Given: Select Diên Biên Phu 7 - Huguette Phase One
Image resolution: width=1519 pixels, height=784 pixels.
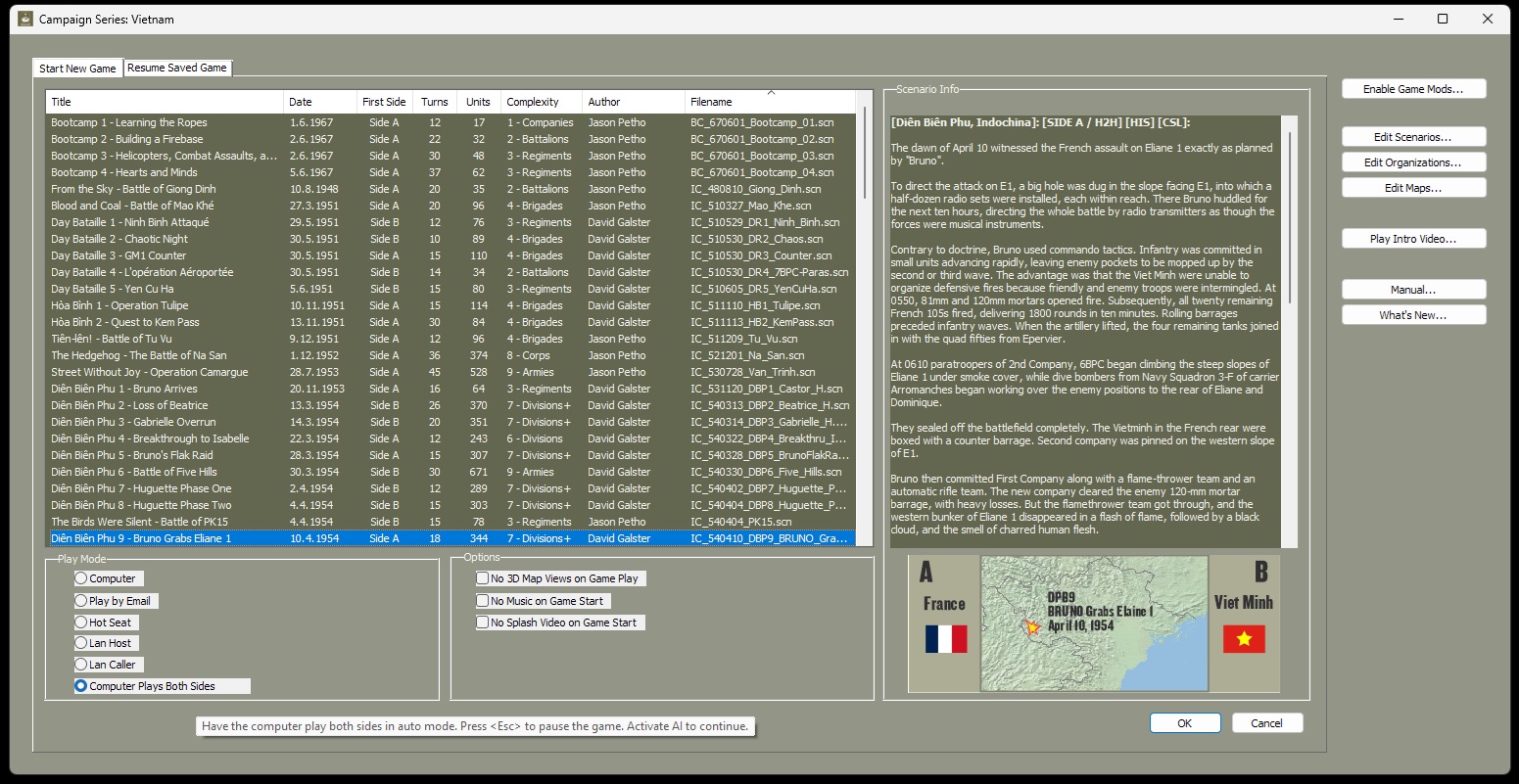Looking at the screenshot, I should [x=451, y=489].
